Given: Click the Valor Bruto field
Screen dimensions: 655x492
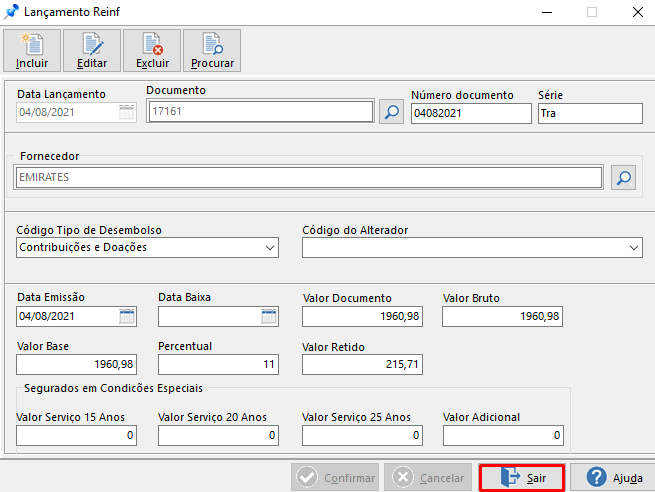Looking at the screenshot, I should (502, 316).
